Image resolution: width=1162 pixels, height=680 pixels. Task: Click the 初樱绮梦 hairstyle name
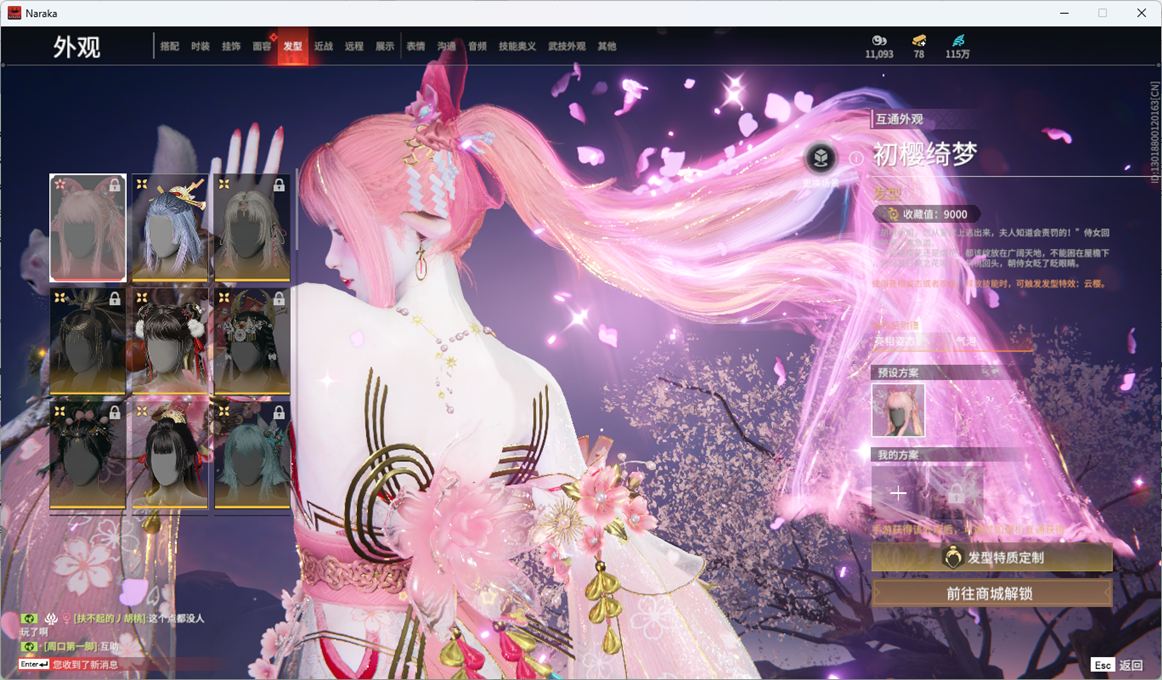pos(925,154)
